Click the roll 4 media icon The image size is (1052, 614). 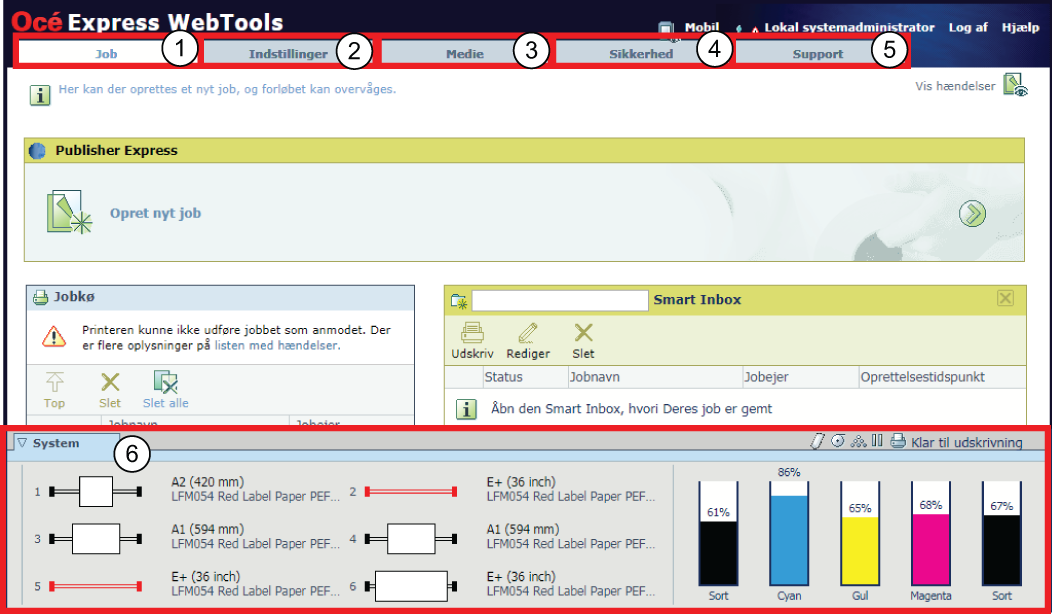411,539
